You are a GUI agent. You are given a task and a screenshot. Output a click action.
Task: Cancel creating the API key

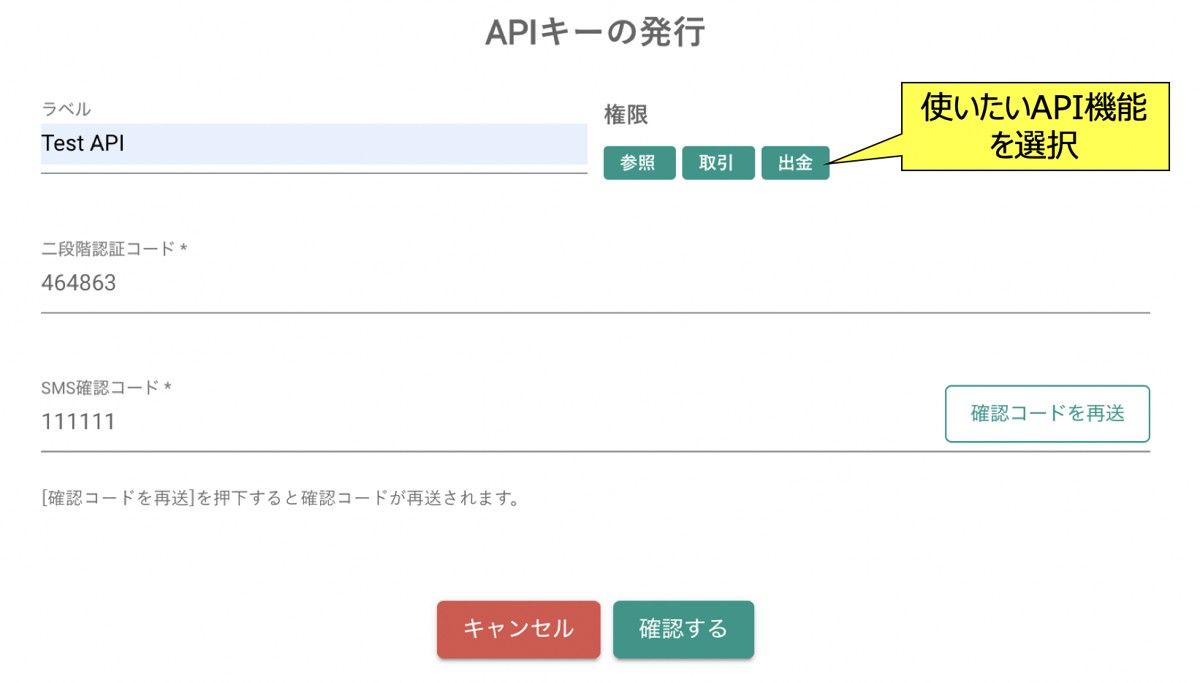point(517,629)
